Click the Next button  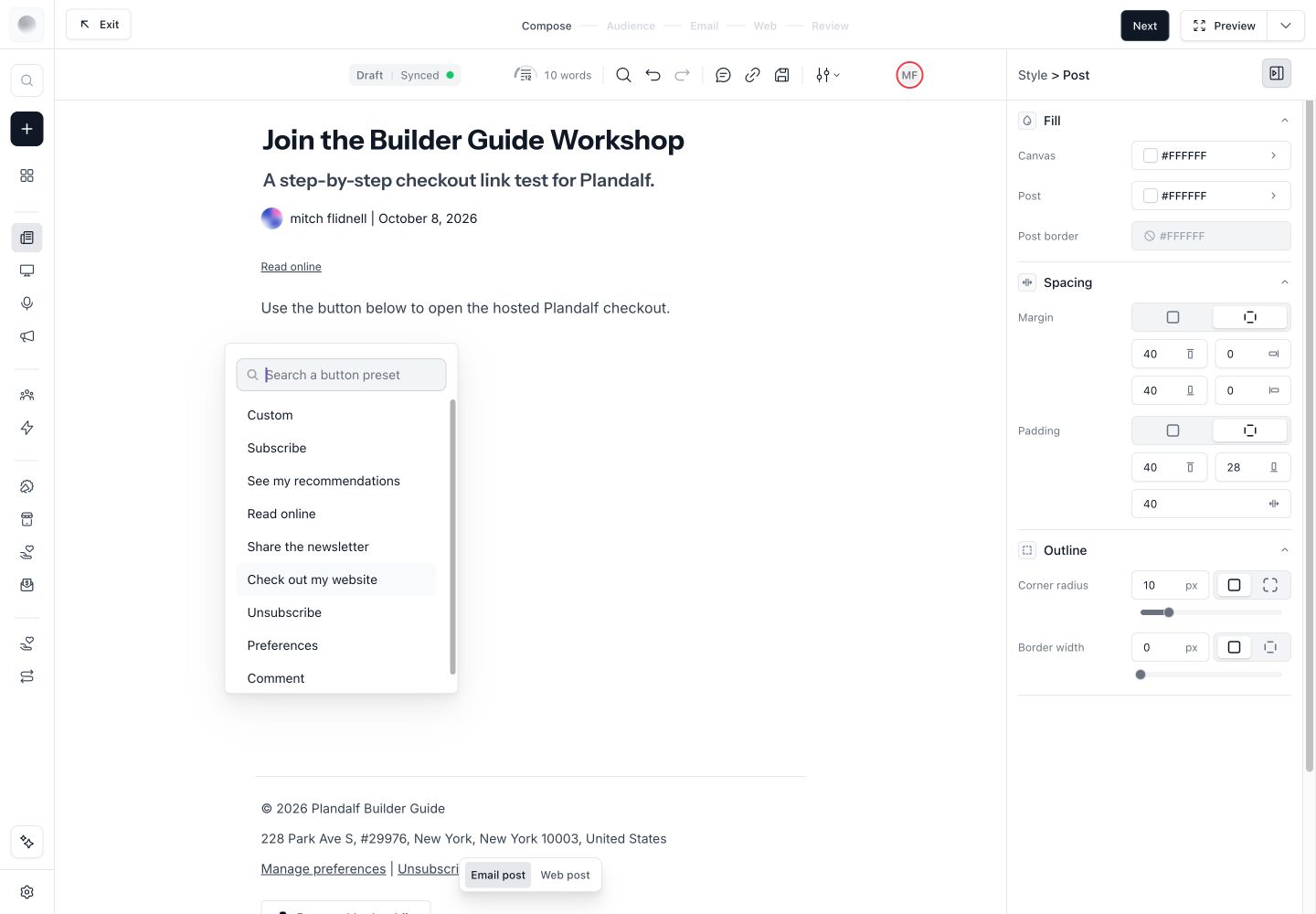point(1145,26)
